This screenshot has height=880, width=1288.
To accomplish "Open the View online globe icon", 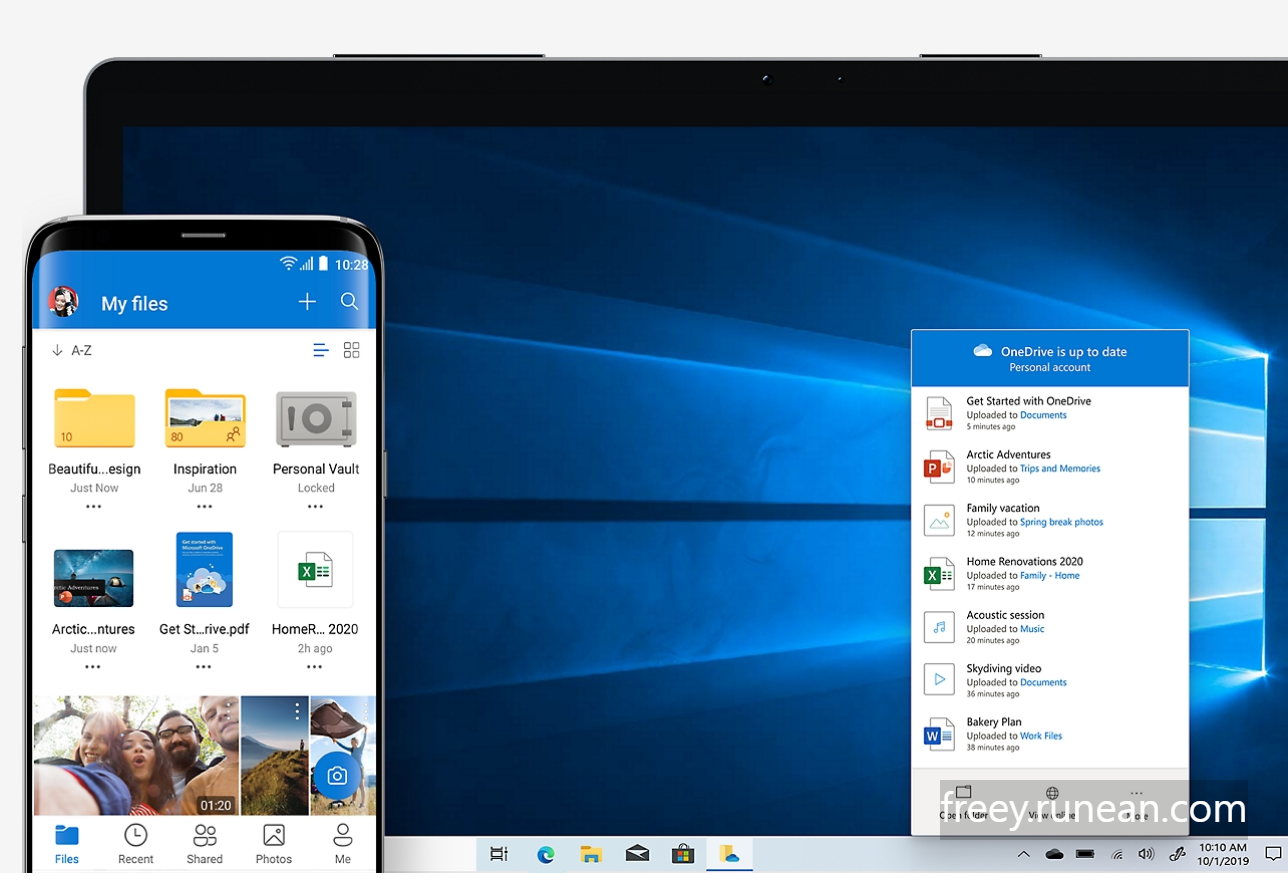I will pyautogui.click(x=1050, y=793).
